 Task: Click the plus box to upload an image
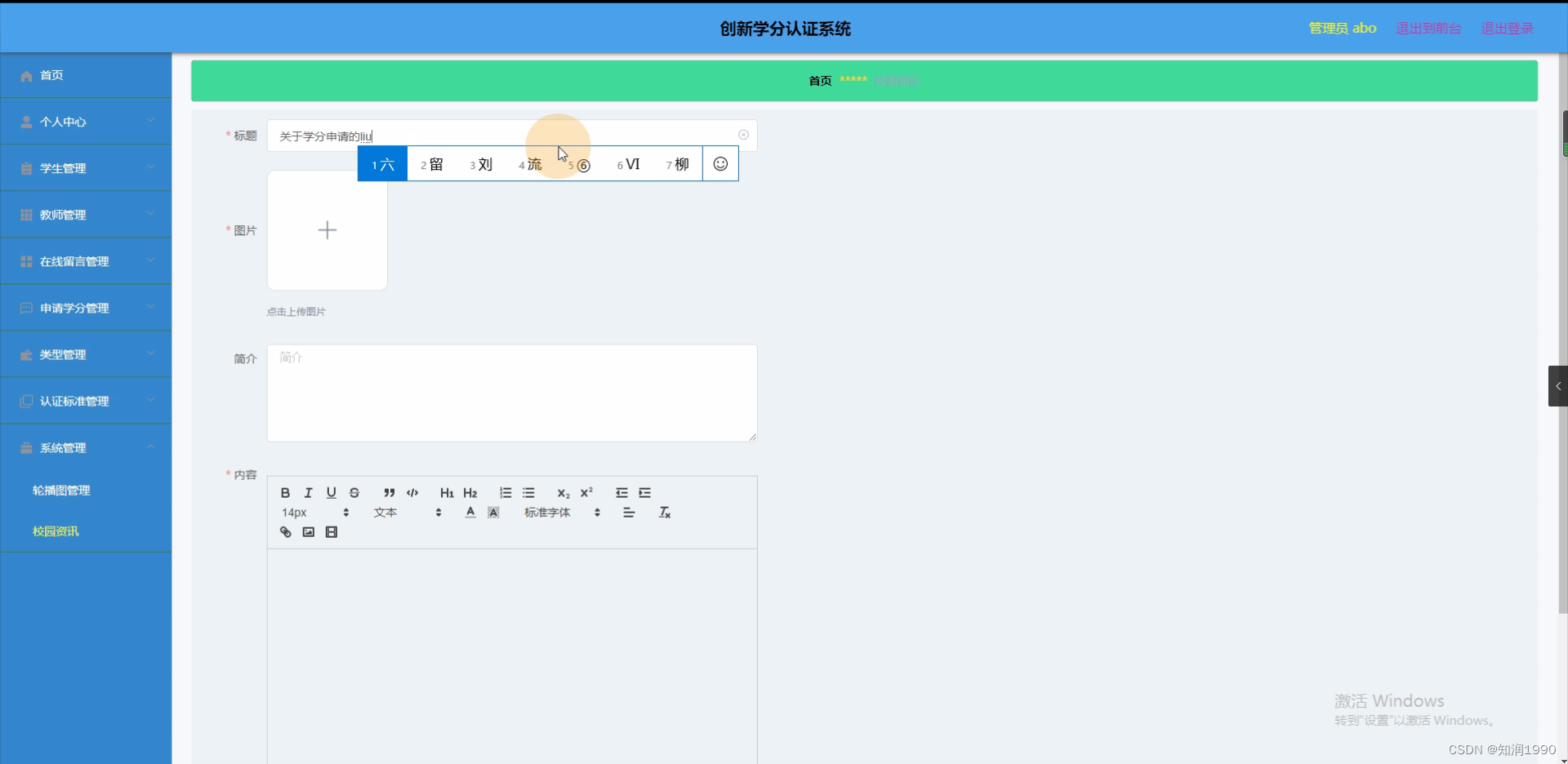[327, 229]
